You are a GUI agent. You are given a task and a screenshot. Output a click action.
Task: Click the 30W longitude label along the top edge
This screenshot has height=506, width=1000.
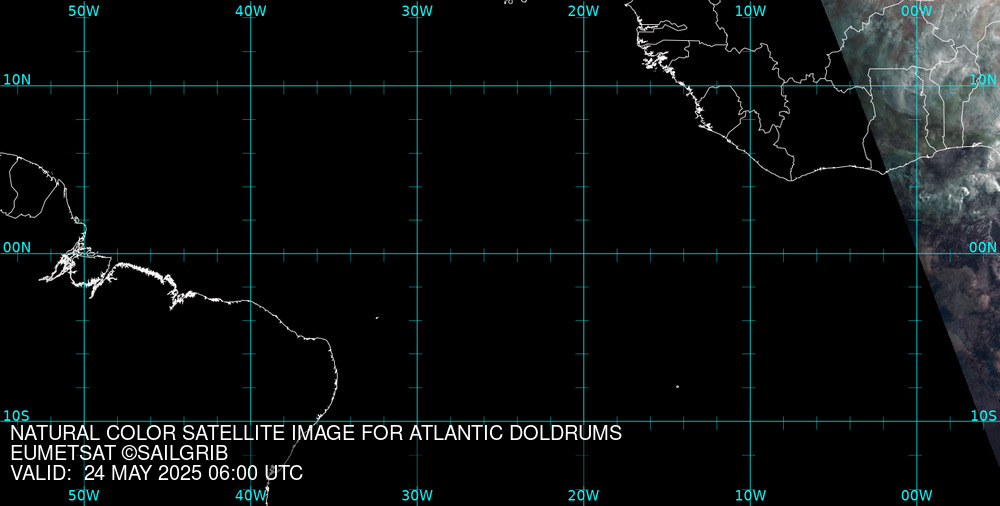pyautogui.click(x=417, y=11)
